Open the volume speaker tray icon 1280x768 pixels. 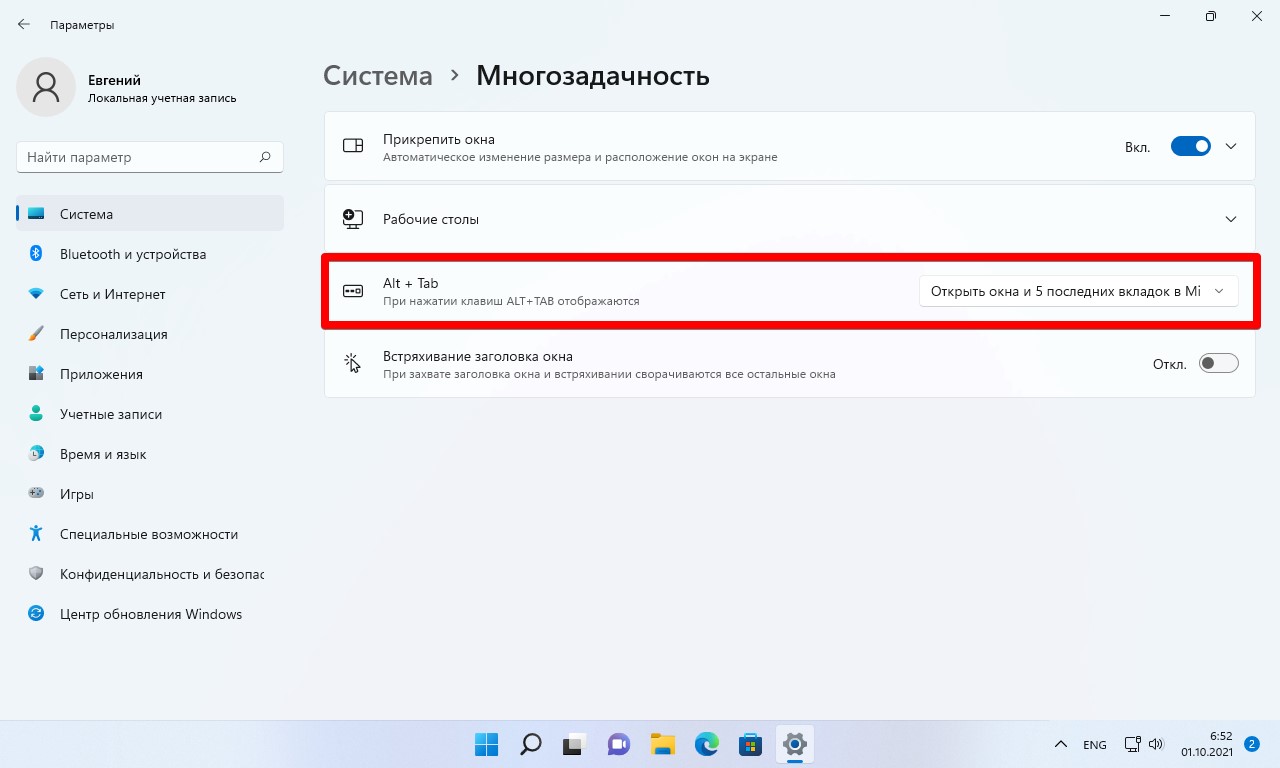click(x=1156, y=744)
